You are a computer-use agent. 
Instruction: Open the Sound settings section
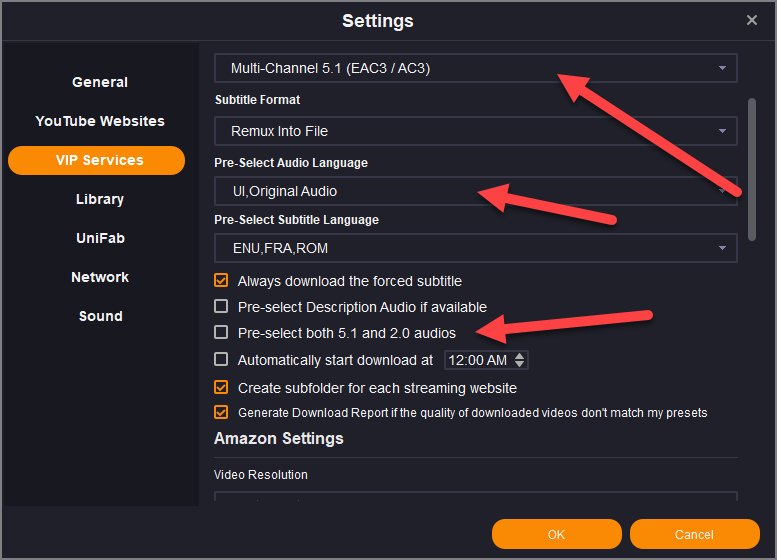click(100, 316)
